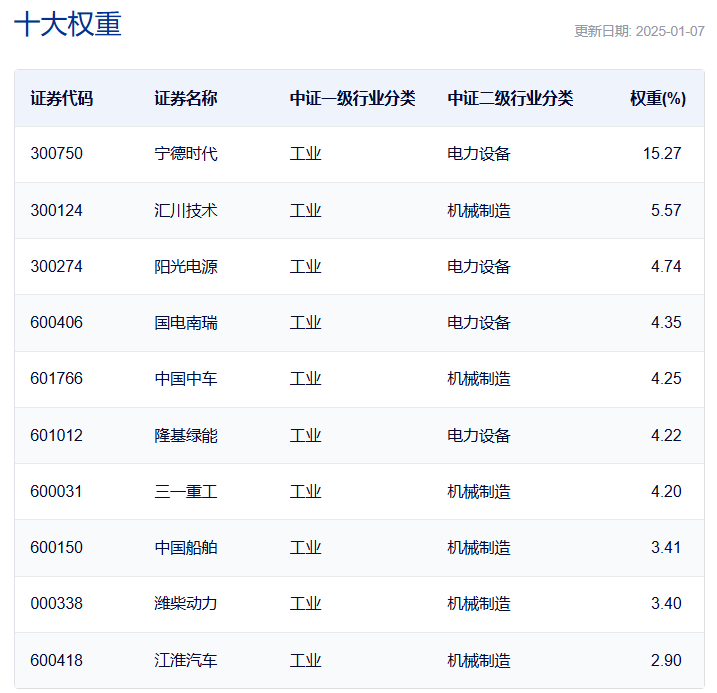The height and width of the screenshot is (693, 717).
Task: Select stock name 阳光电源
Action: pos(186,266)
